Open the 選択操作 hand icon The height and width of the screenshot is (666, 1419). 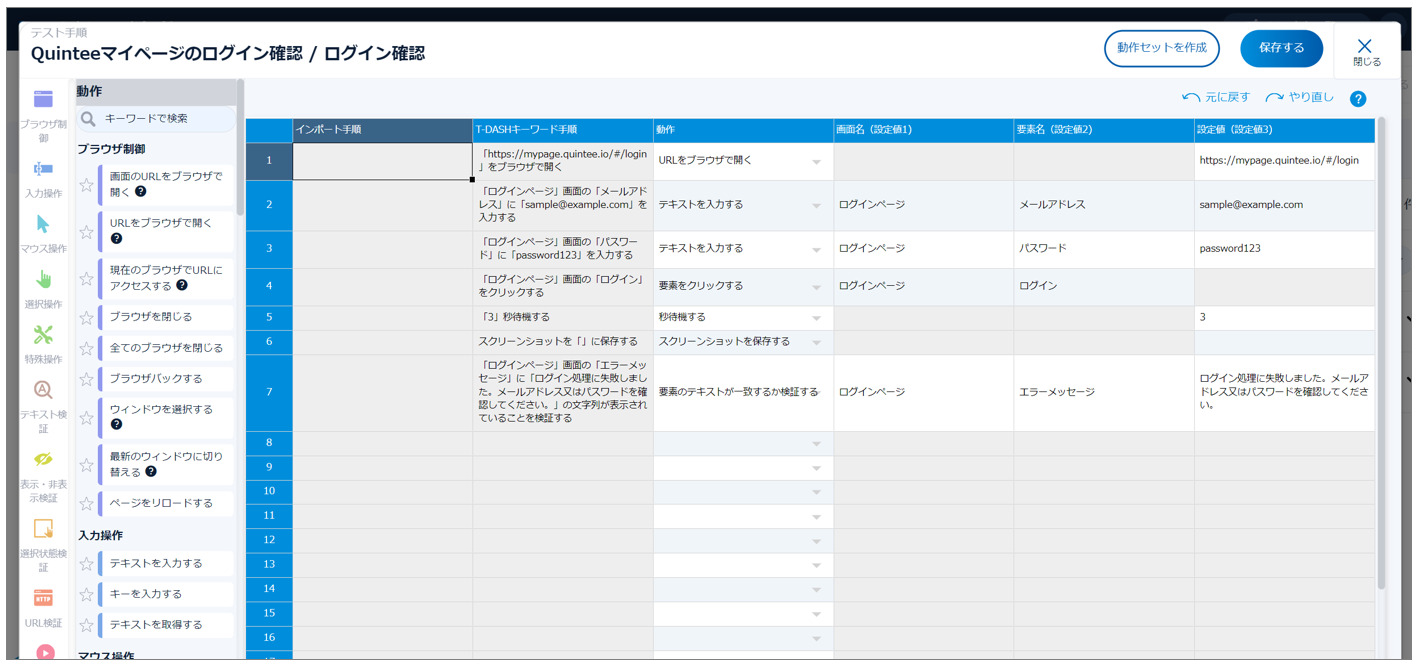tap(43, 279)
